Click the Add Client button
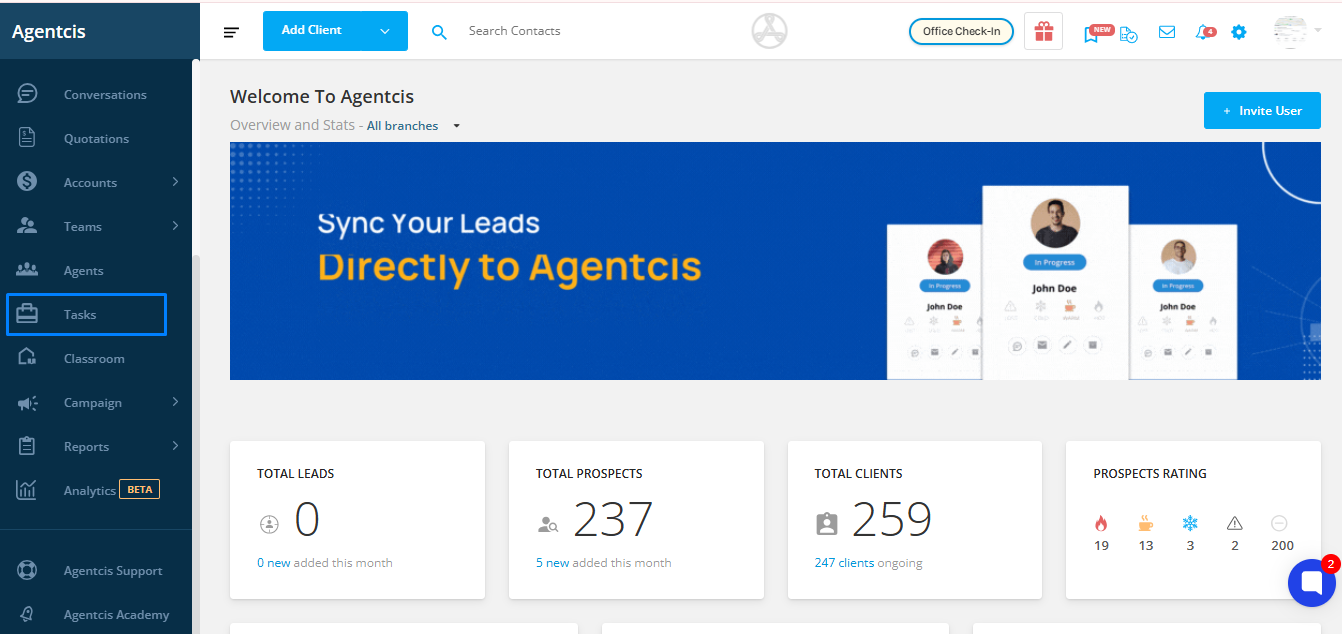Screen dimensions: 1342x634 (x=335, y=31)
